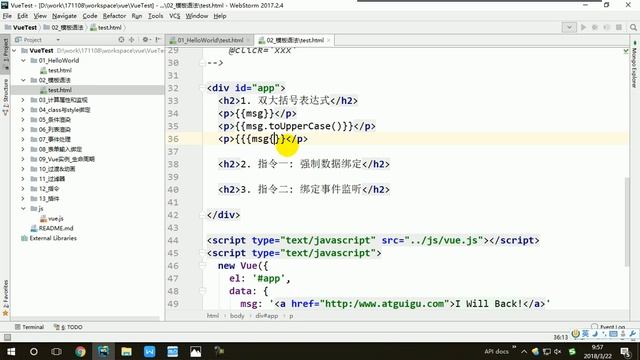Toggle the Structure side tool tab

point(6,97)
